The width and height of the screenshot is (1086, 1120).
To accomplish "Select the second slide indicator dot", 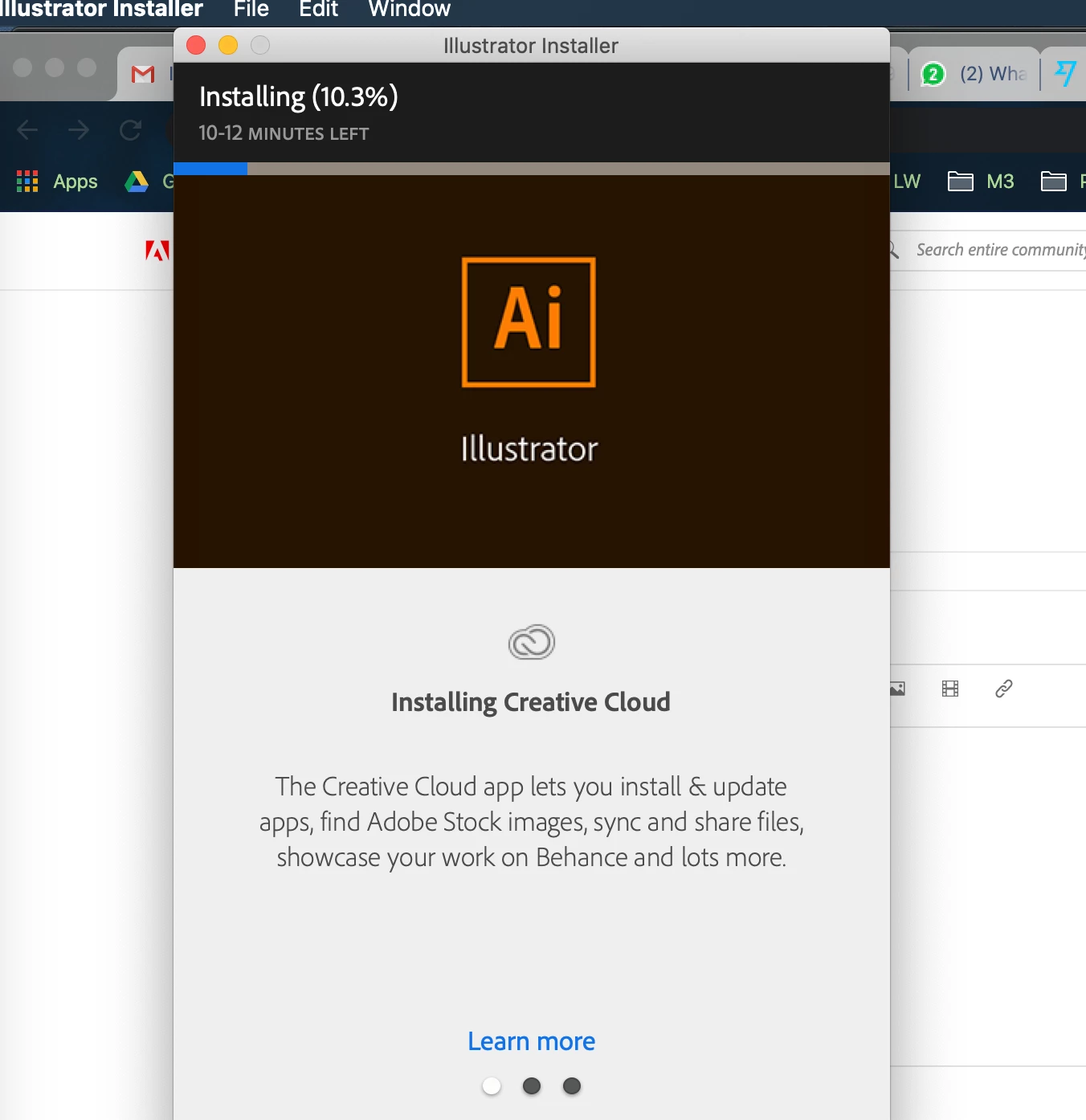I will (532, 1086).
